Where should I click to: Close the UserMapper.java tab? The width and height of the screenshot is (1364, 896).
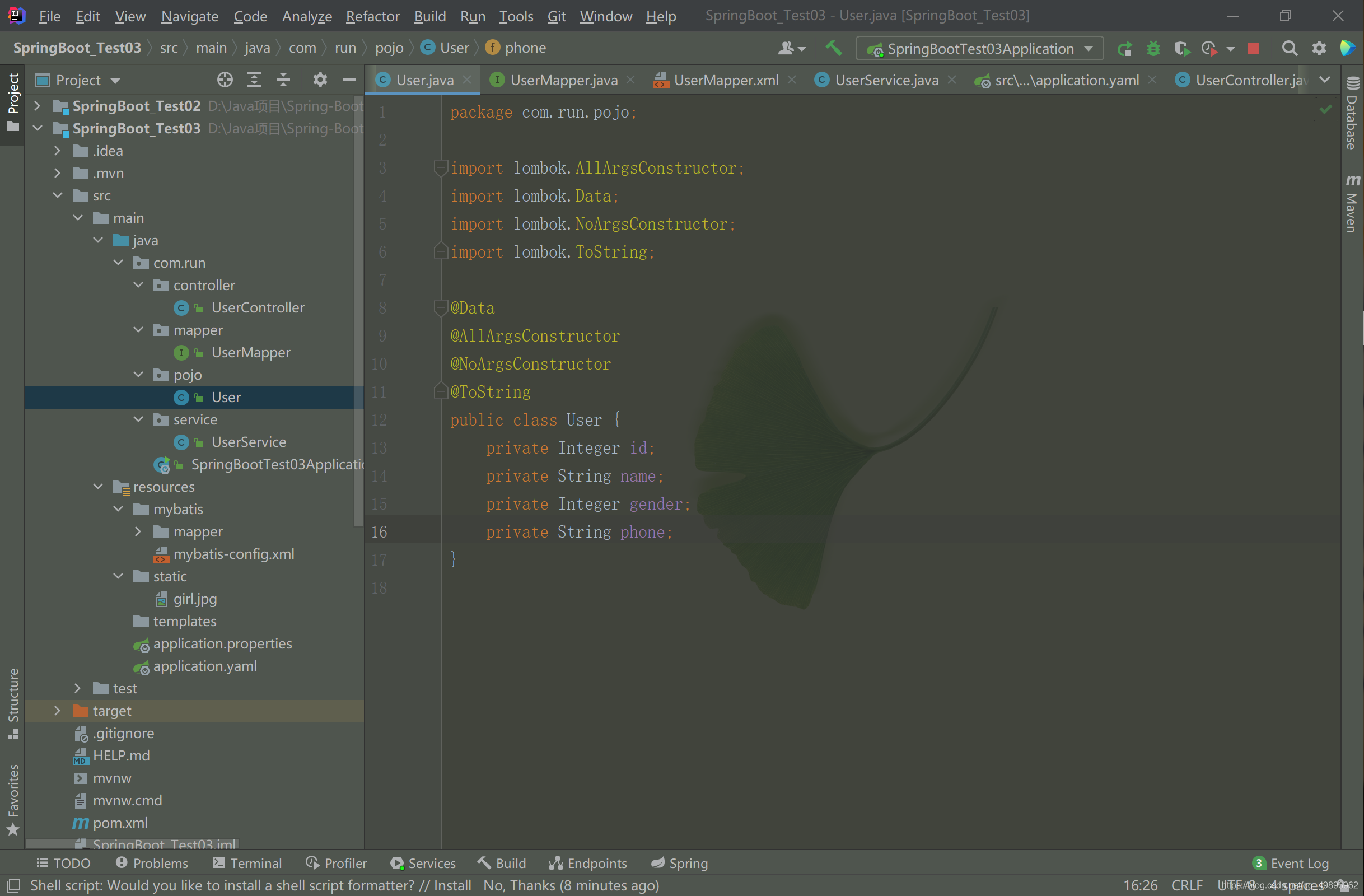[x=630, y=80]
